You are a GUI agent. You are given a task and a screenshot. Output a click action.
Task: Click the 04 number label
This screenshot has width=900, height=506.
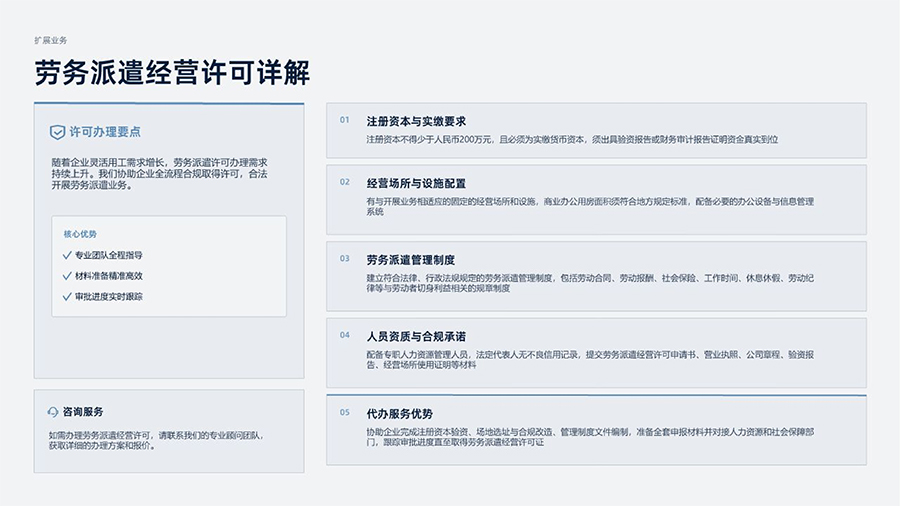coord(344,335)
